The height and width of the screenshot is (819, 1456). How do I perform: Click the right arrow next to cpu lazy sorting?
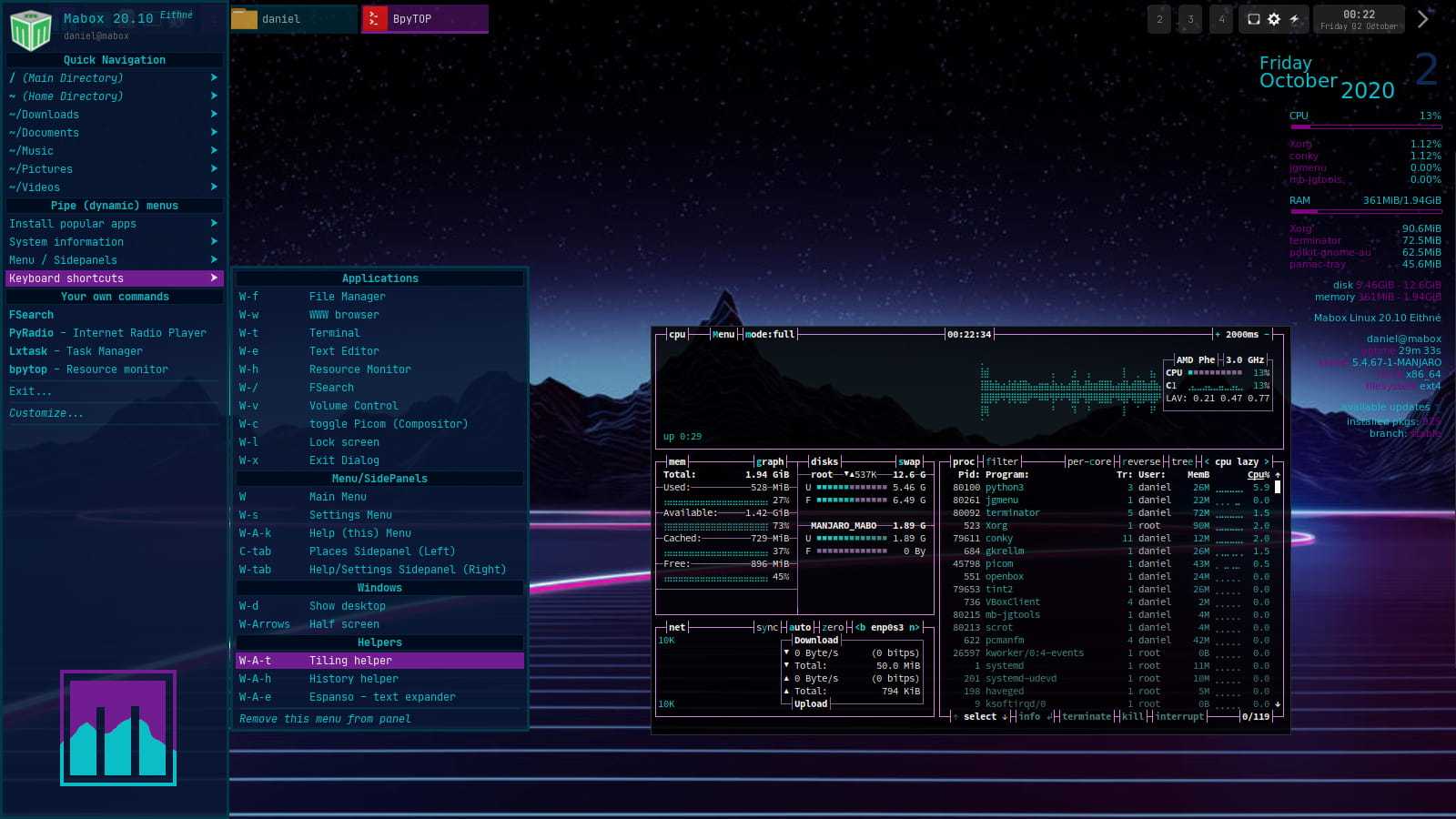pyautogui.click(x=1267, y=461)
